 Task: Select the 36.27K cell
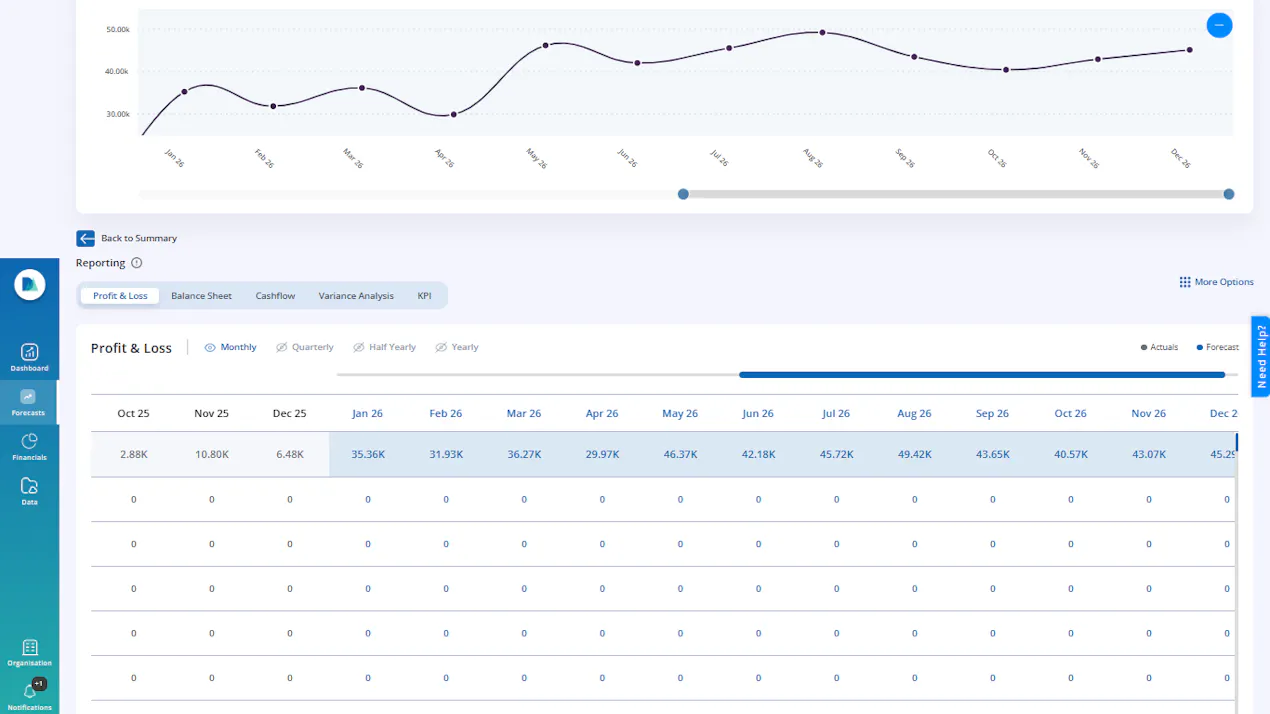click(x=524, y=454)
